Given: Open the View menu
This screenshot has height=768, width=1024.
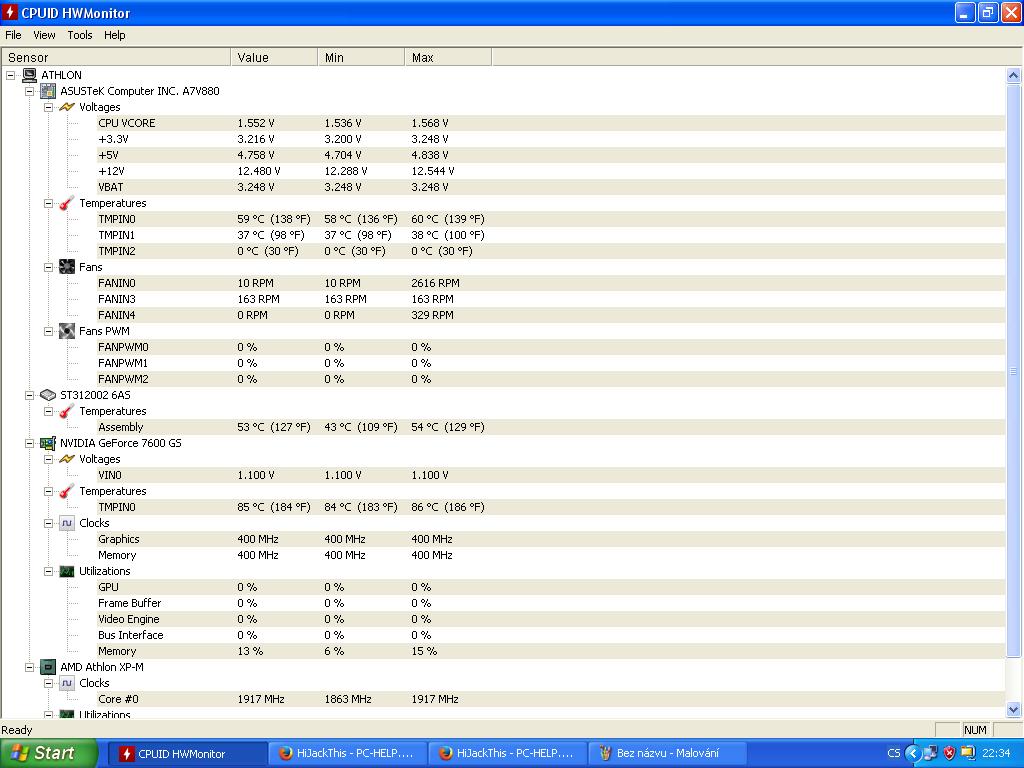Looking at the screenshot, I should (44, 35).
